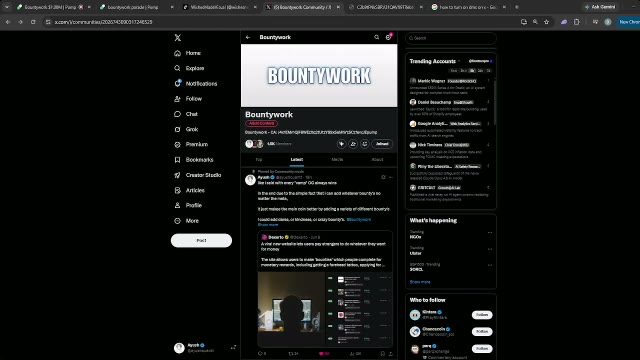Click Show more under What's happening
Image resolution: width=640 pixels, height=360 pixels.
coord(420,282)
